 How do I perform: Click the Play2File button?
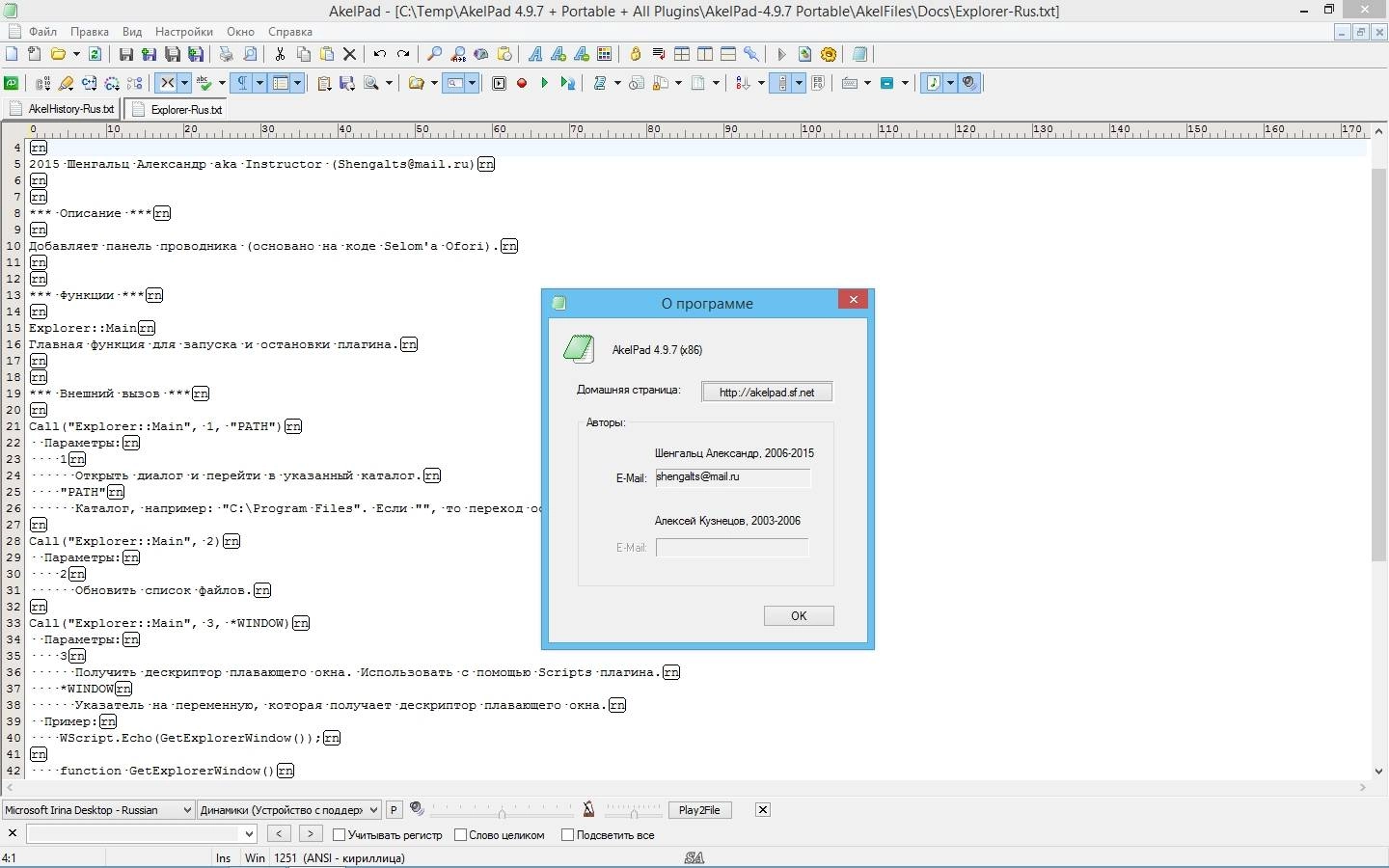pyautogui.click(x=699, y=810)
